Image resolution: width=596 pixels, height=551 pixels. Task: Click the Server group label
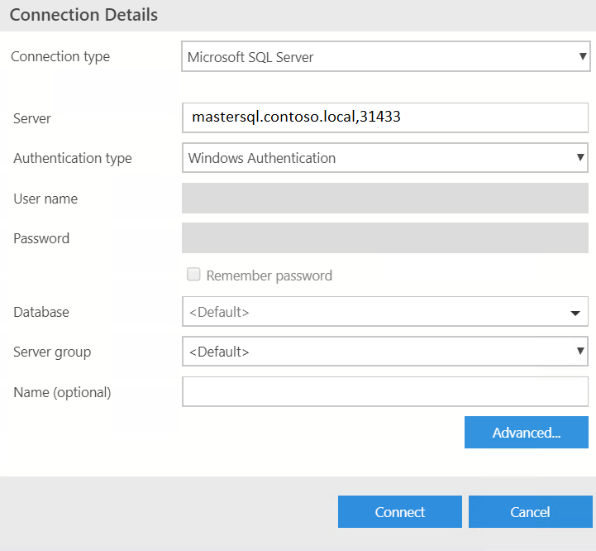[x=52, y=352]
